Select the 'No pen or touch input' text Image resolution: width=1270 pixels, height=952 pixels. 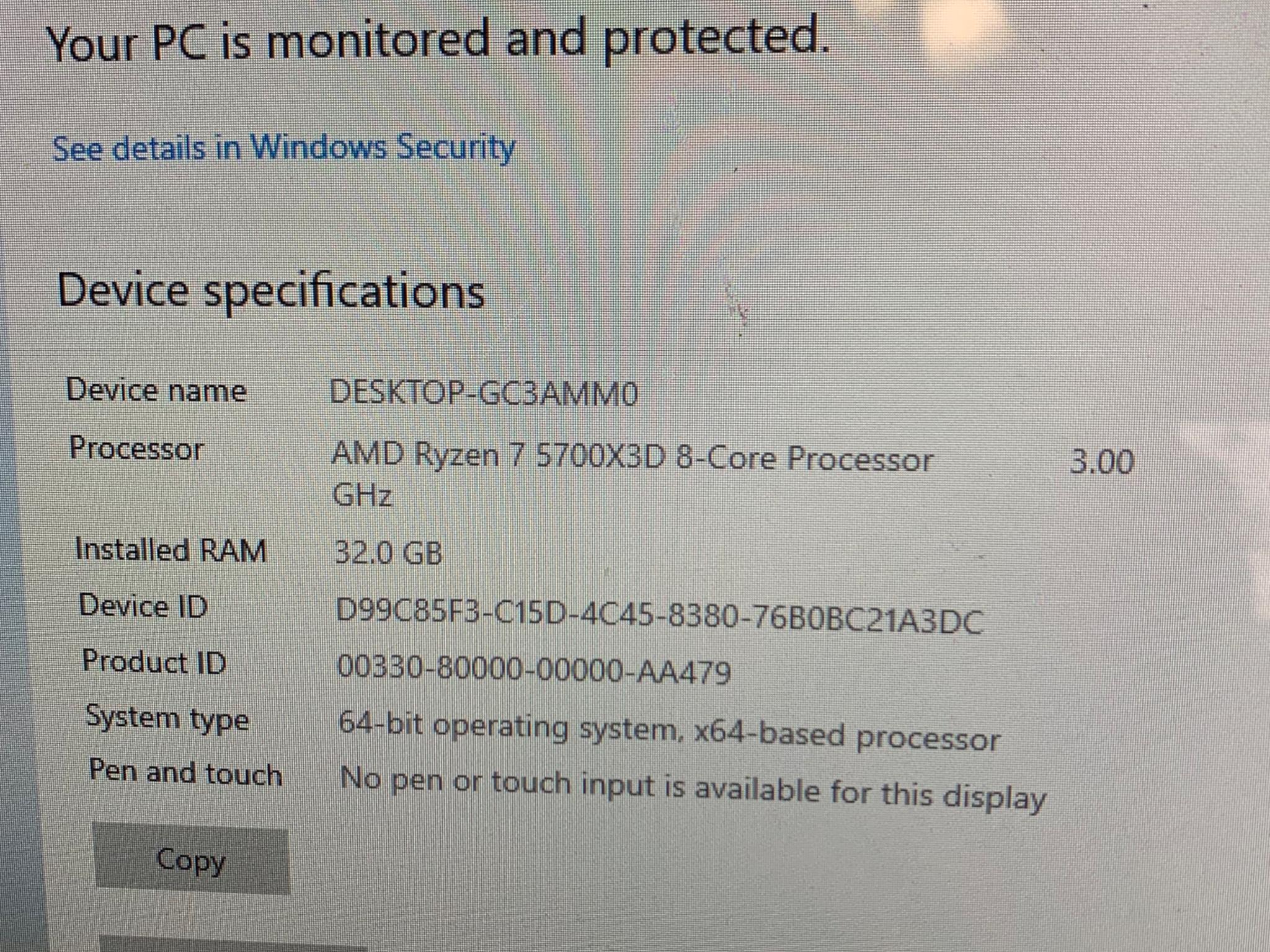coord(693,787)
